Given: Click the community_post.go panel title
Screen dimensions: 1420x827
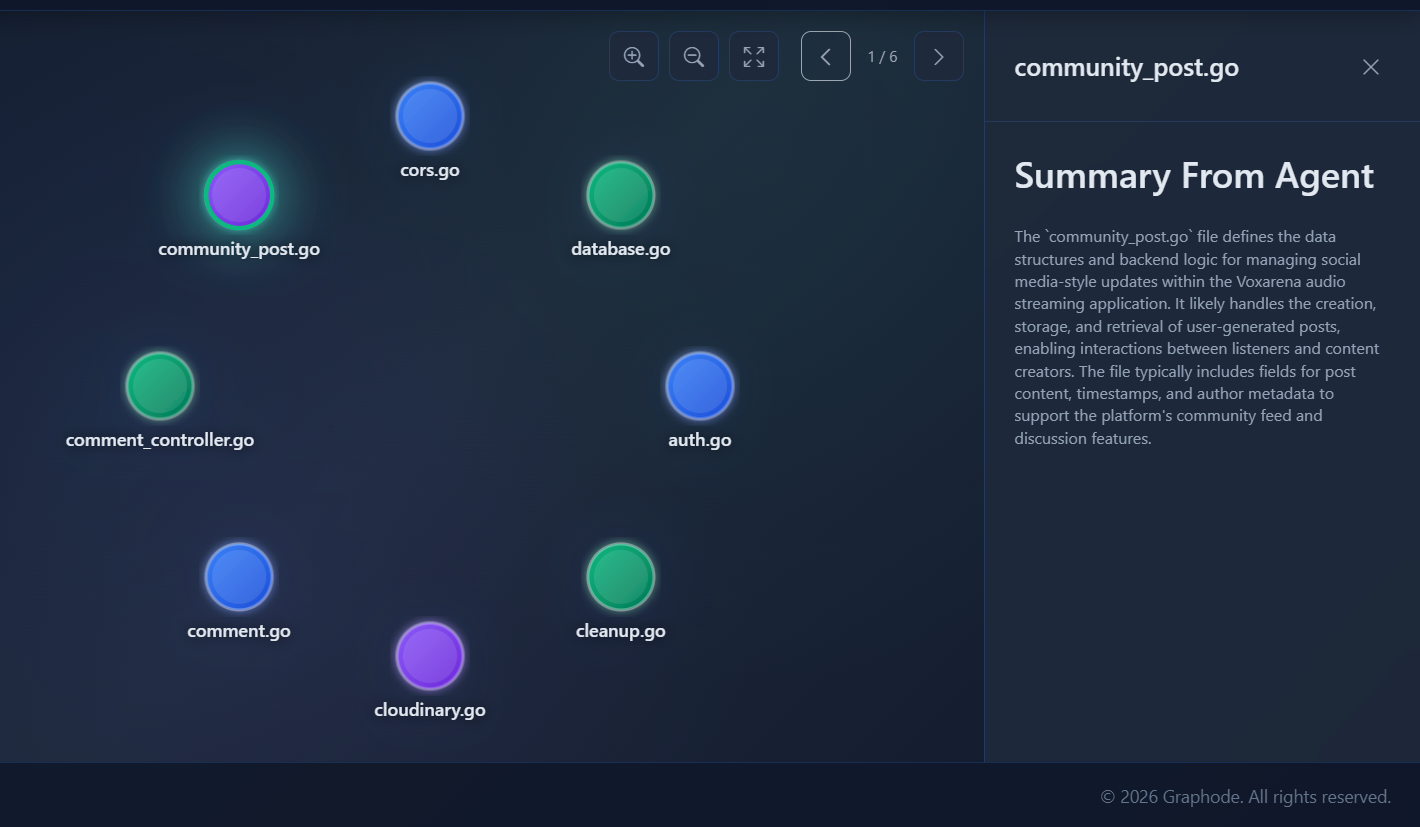Looking at the screenshot, I should [1126, 67].
